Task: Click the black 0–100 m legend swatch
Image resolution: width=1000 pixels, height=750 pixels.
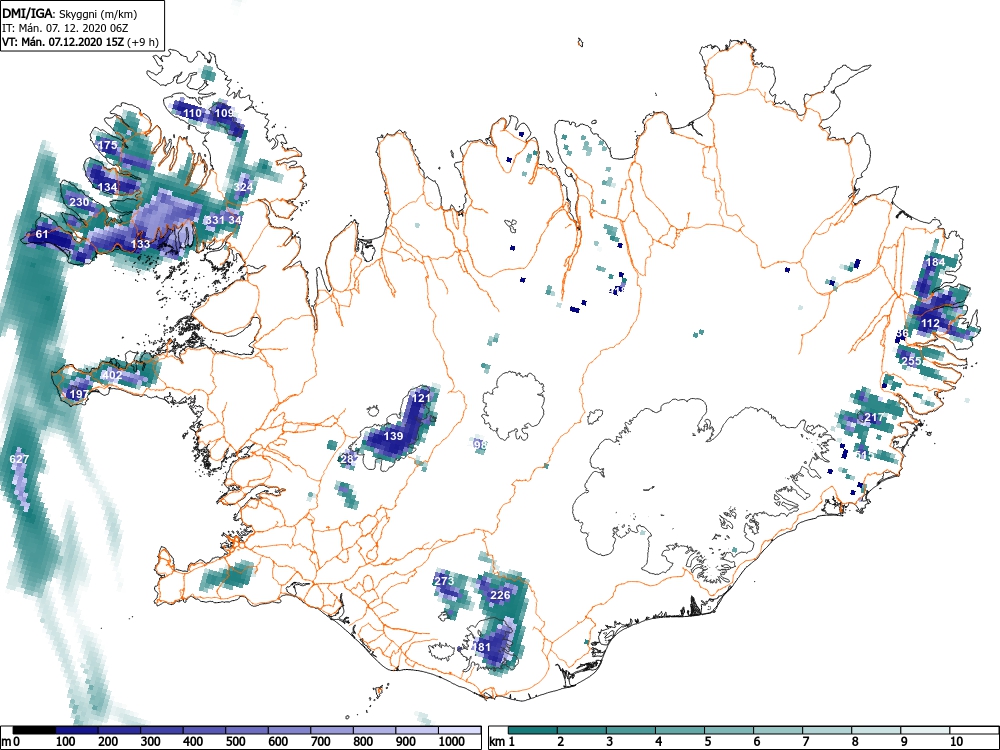Action: pos(34,730)
